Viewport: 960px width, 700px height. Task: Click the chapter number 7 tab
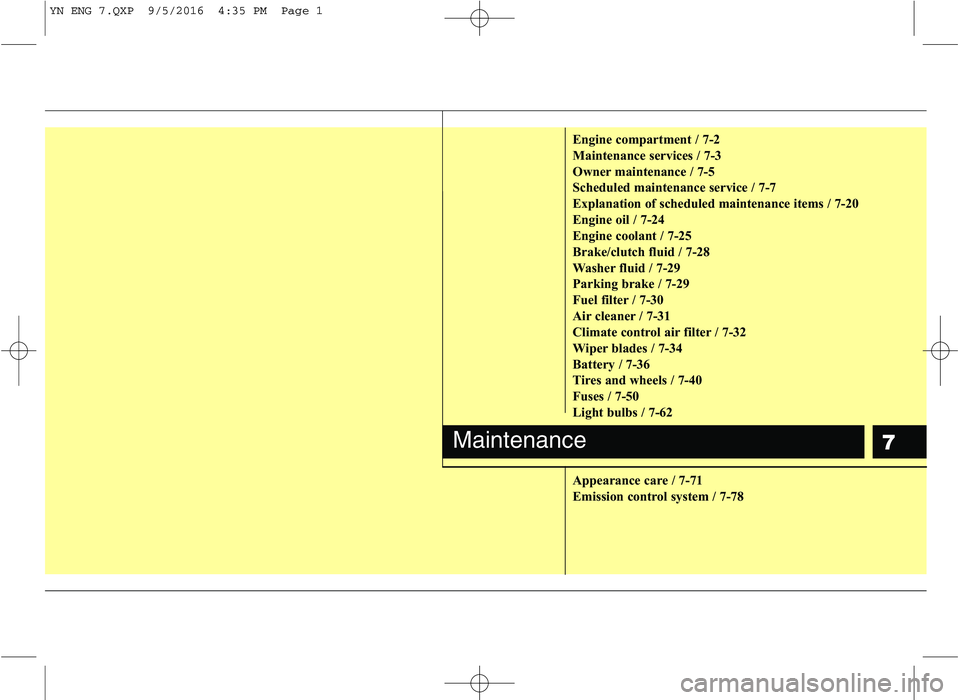coord(899,442)
